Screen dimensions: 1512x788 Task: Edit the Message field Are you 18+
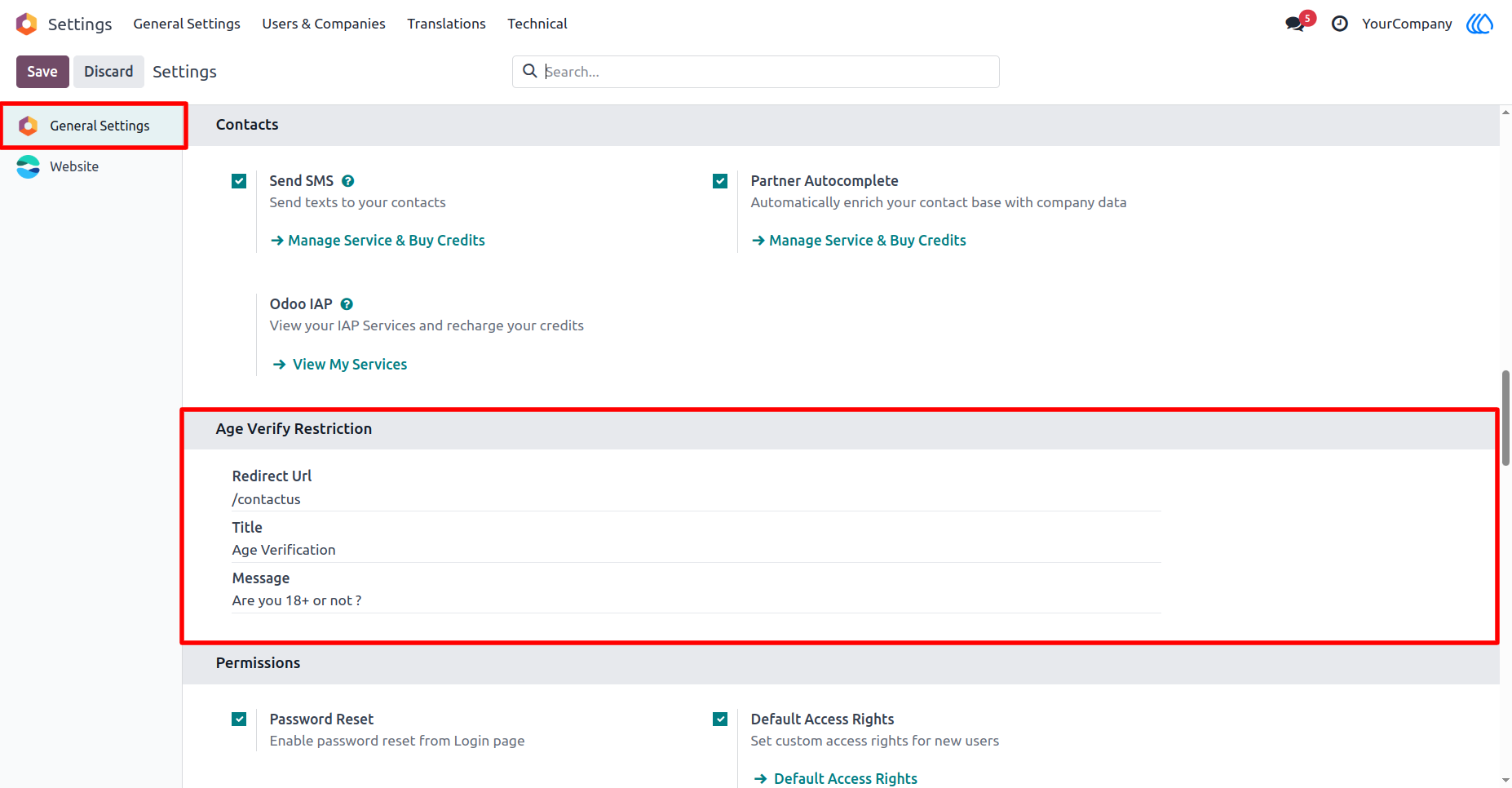coord(696,601)
